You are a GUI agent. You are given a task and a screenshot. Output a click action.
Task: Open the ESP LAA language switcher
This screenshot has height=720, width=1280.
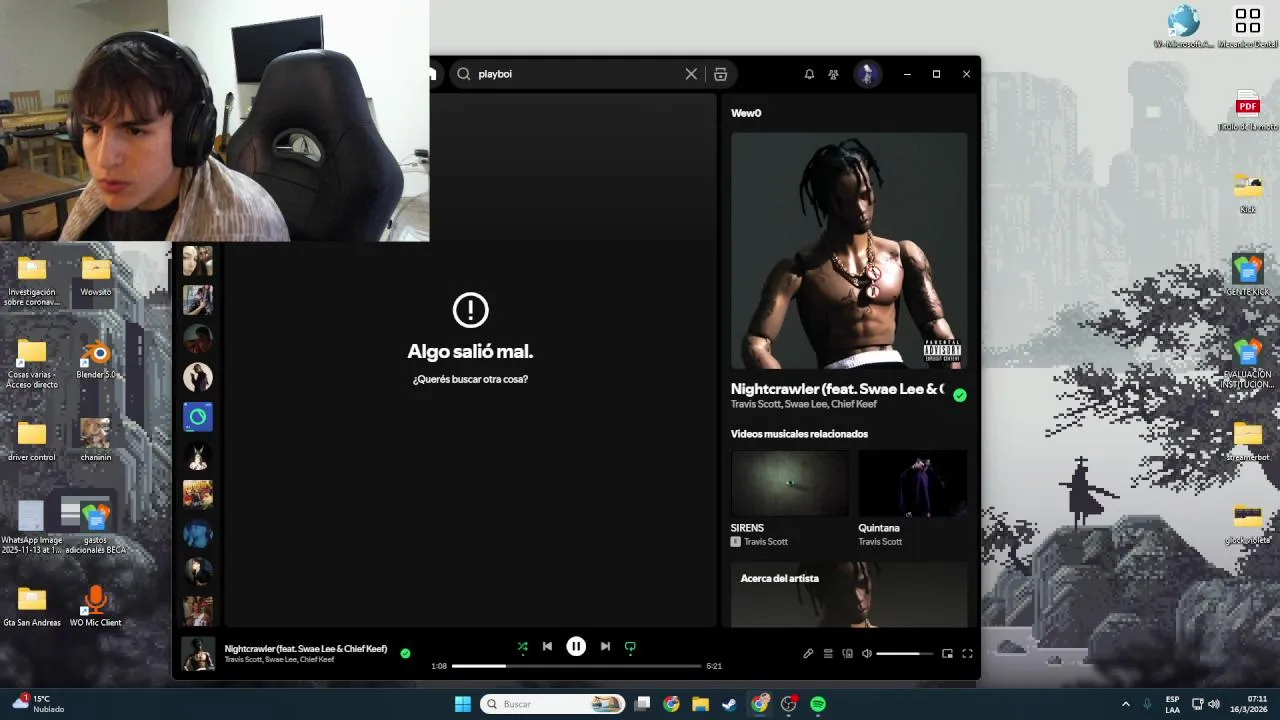coord(1172,704)
